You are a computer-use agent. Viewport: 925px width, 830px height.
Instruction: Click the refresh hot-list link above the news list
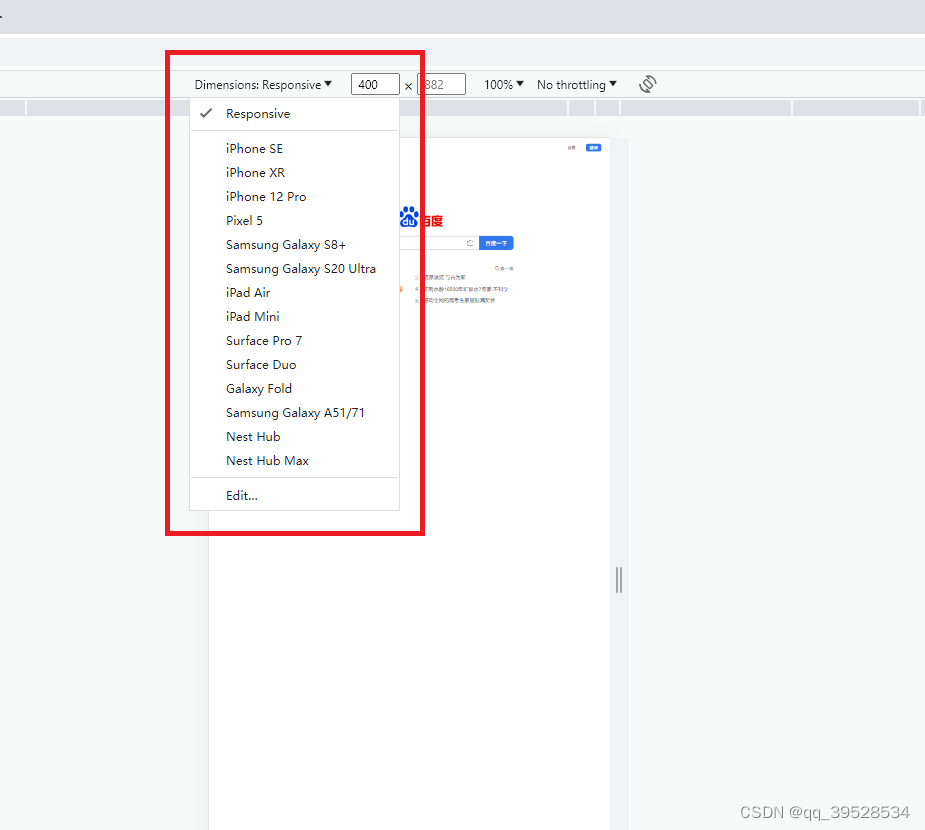[x=504, y=268]
